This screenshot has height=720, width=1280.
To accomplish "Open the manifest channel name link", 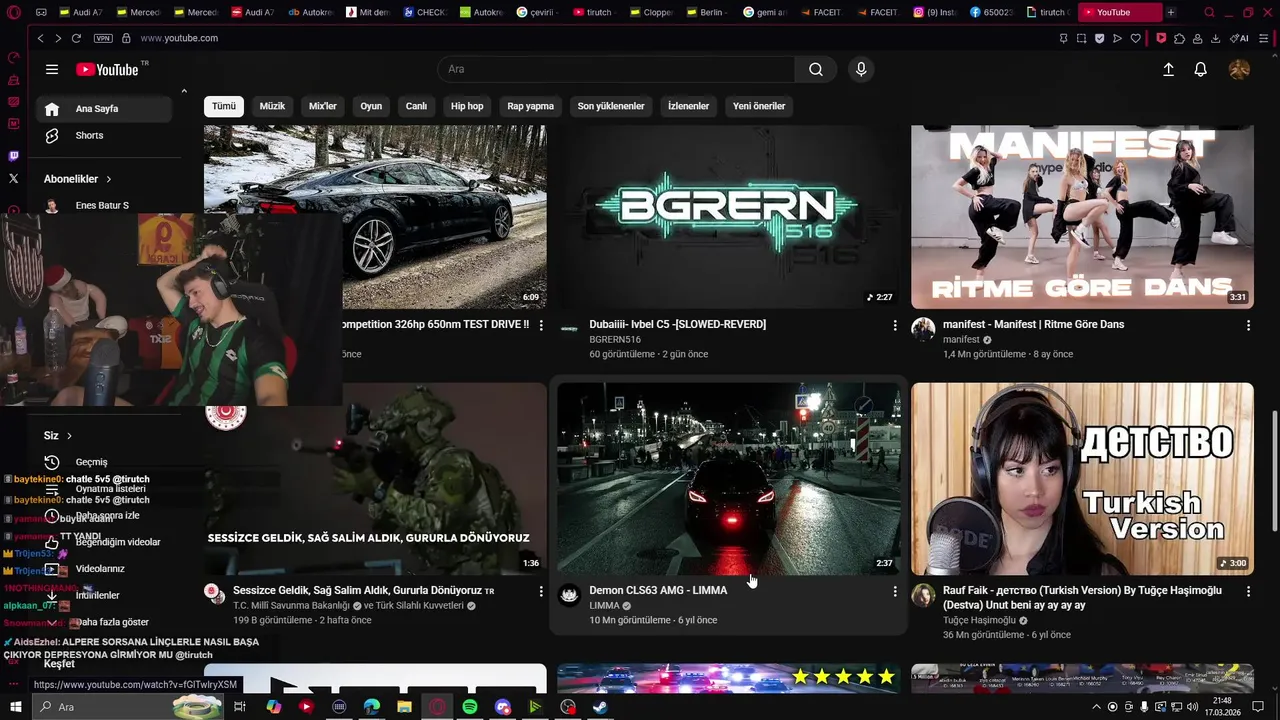I will (961, 340).
